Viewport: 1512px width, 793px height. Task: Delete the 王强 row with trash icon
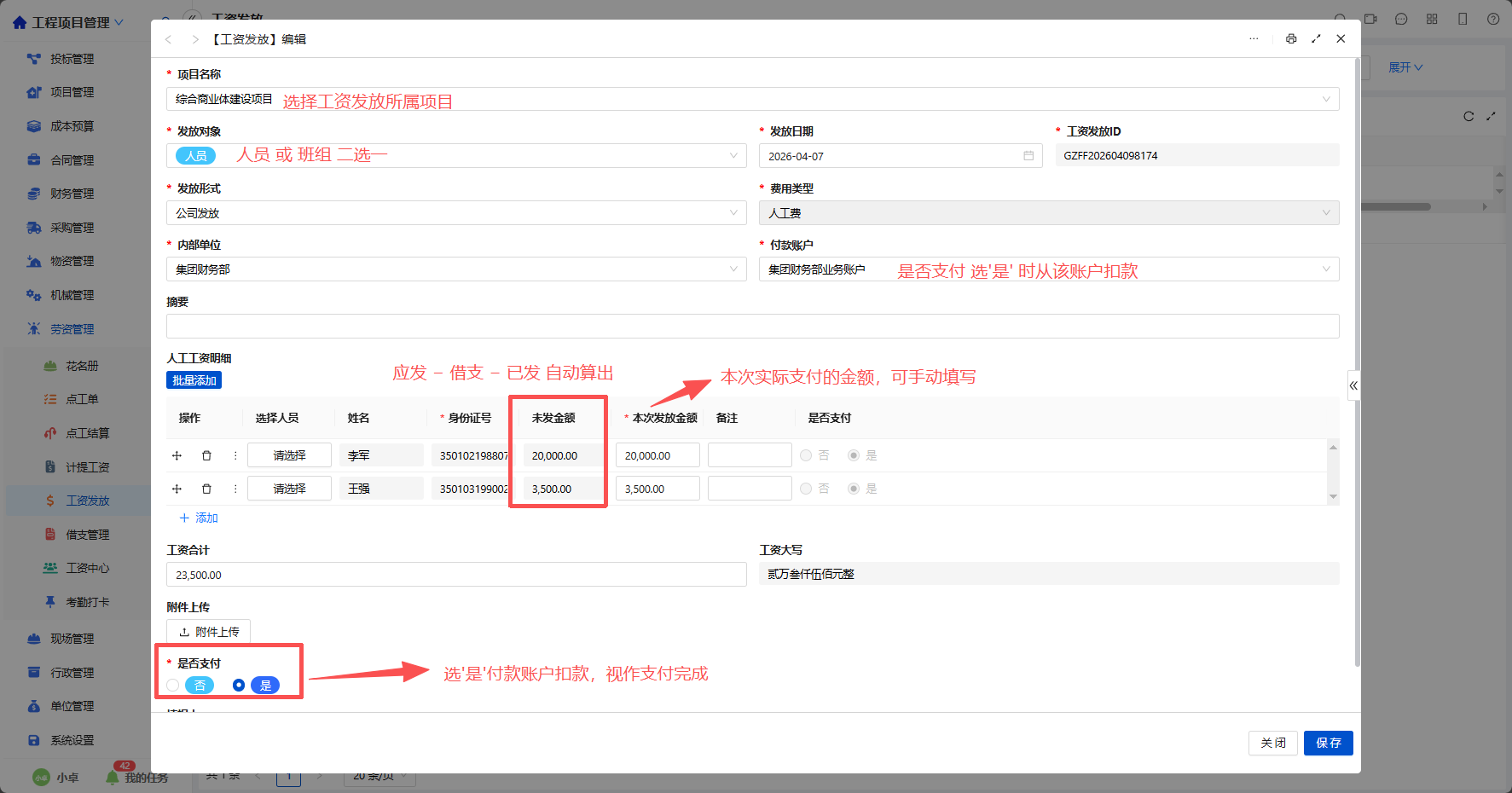click(x=206, y=489)
